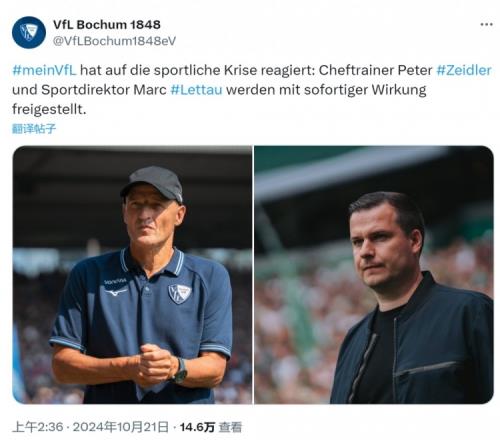
Task: Open the @VfLBochum1848eV handle
Action: coord(114,41)
